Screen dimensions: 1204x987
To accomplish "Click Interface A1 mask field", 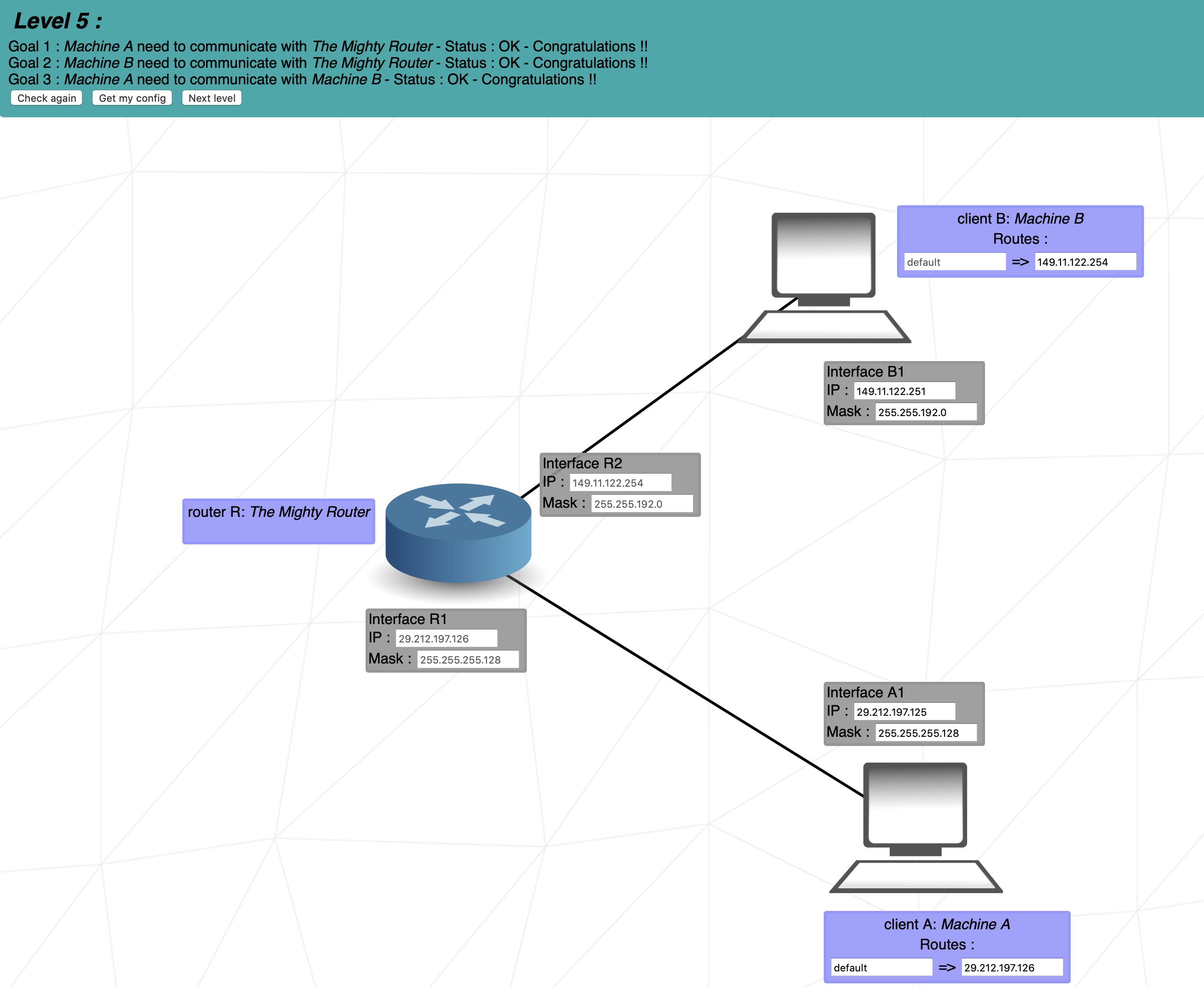I will pyautogui.click(x=925, y=733).
